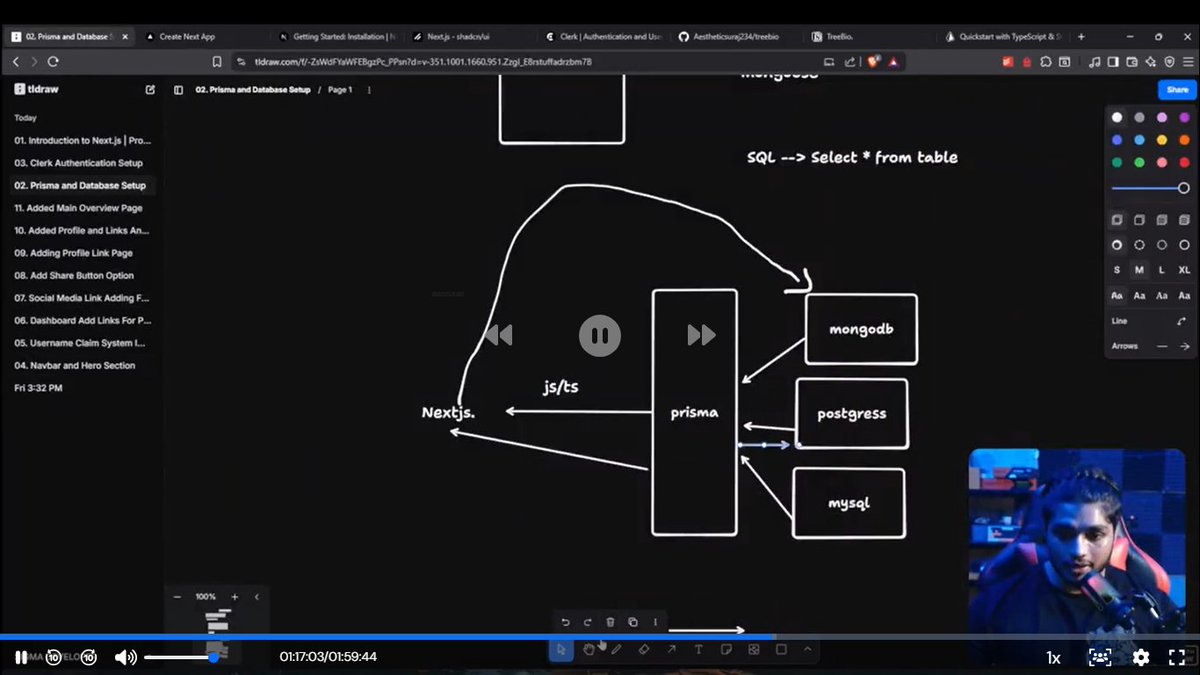Open the arrowhead end dropdown
The width and height of the screenshot is (1200, 675).
point(1184,346)
